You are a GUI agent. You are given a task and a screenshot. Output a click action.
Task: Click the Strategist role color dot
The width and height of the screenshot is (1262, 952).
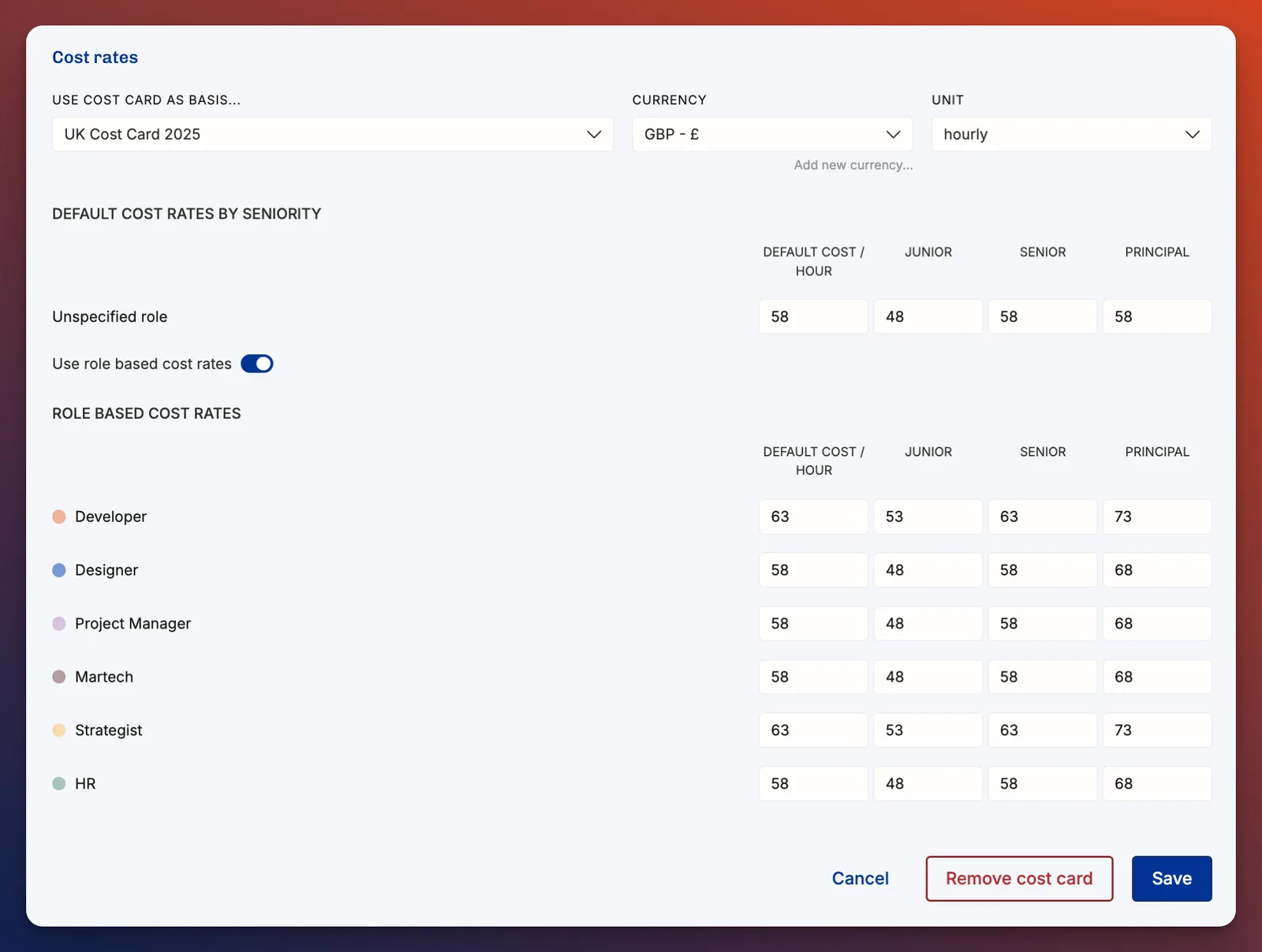click(59, 730)
